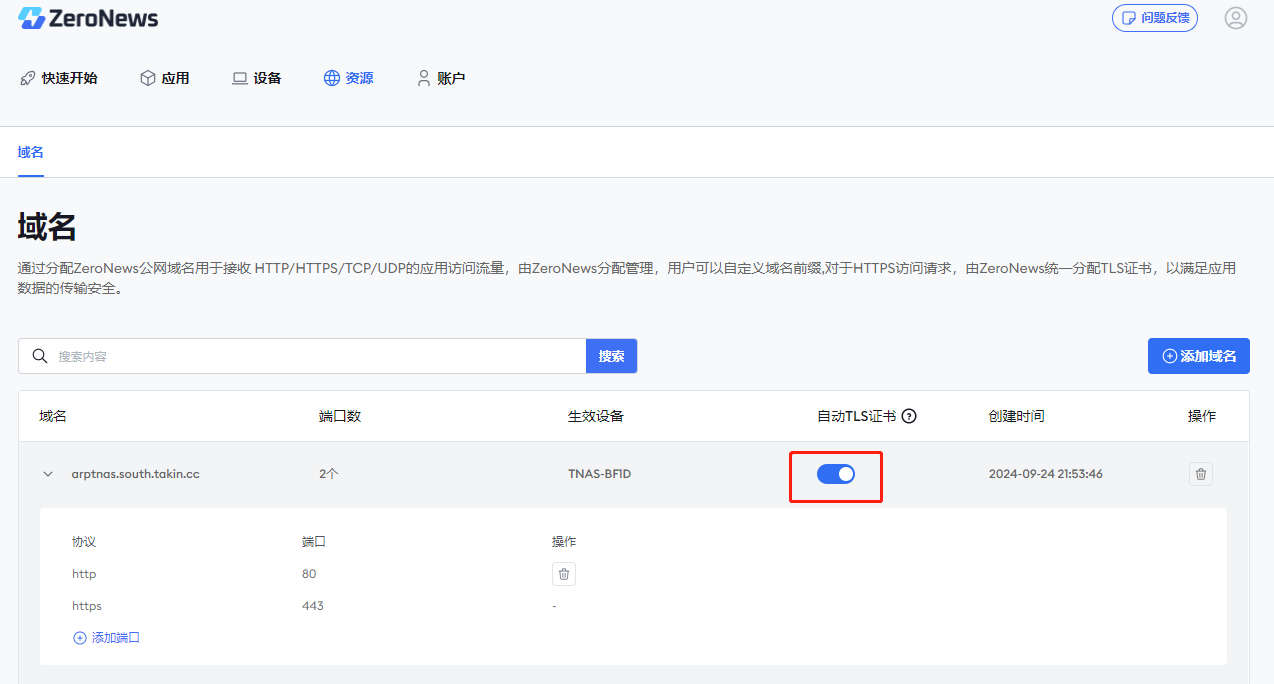The height and width of the screenshot is (684, 1274).
Task: Open the 快速开始 menu item
Action: tap(59, 78)
